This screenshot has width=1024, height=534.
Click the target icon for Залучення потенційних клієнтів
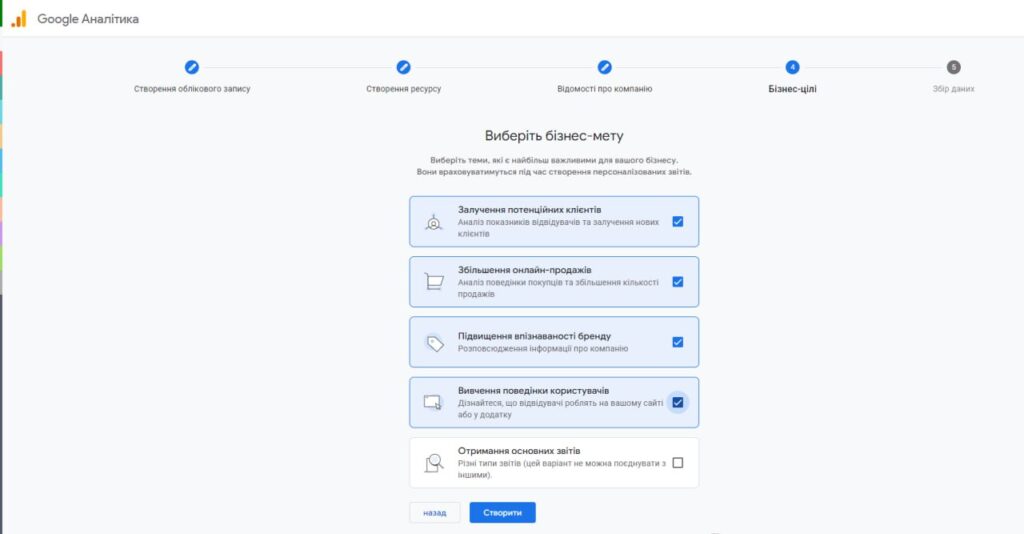pos(433,222)
